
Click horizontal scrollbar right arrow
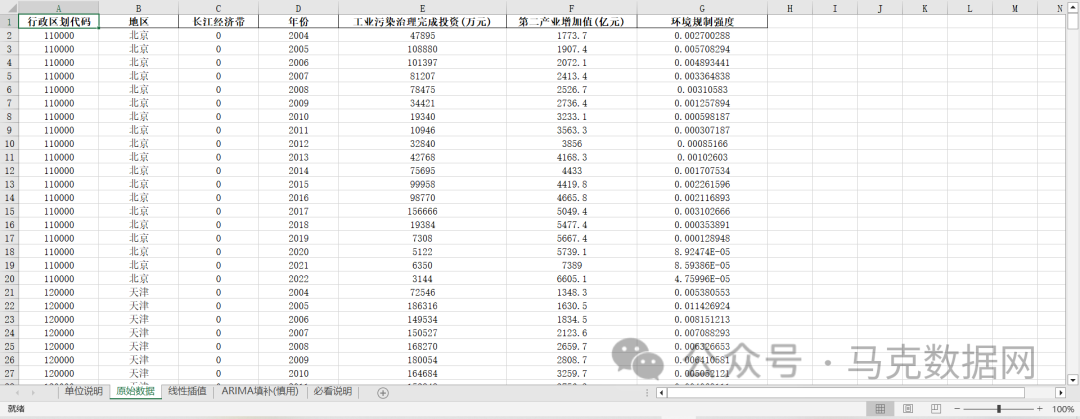[1061, 393]
